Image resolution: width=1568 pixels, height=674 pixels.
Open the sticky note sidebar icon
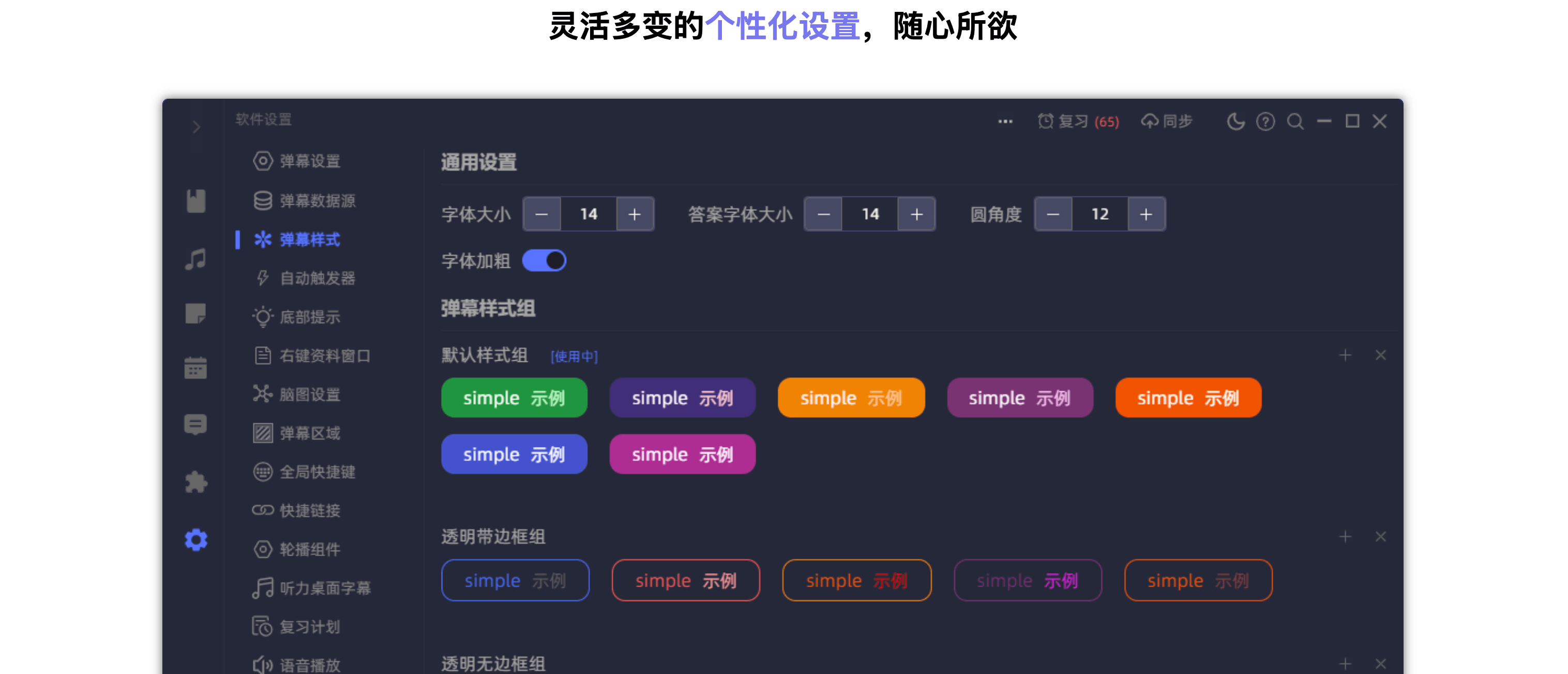[196, 314]
